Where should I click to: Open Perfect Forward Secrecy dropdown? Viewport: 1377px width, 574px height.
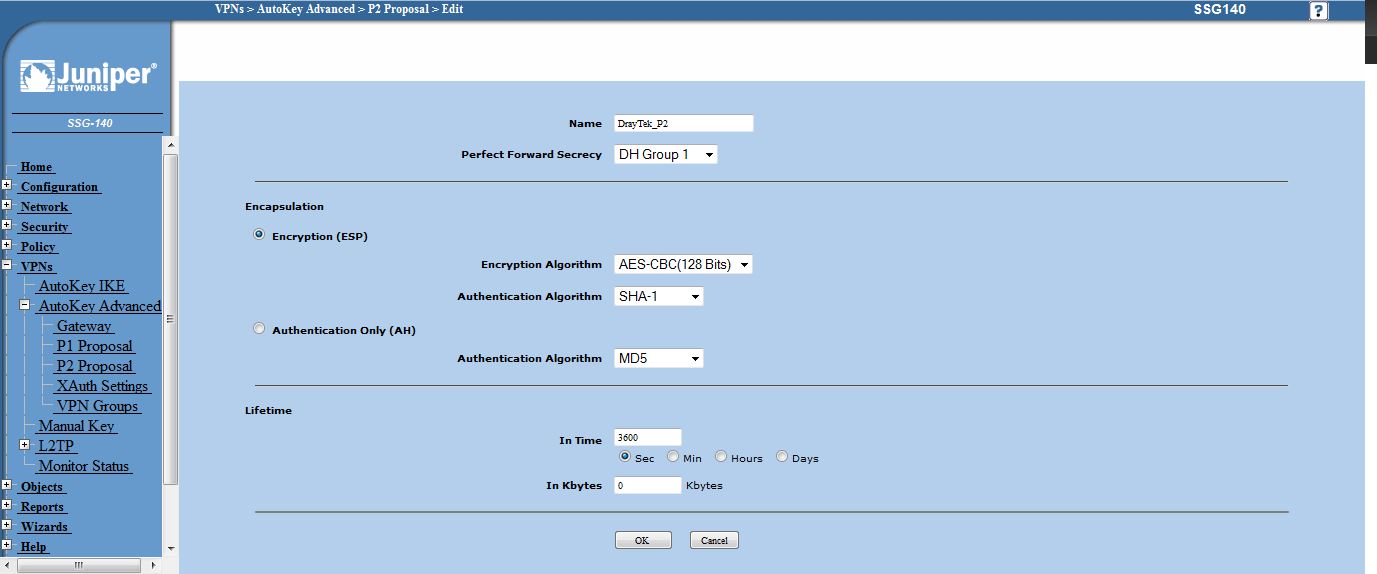[x=665, y=155]
